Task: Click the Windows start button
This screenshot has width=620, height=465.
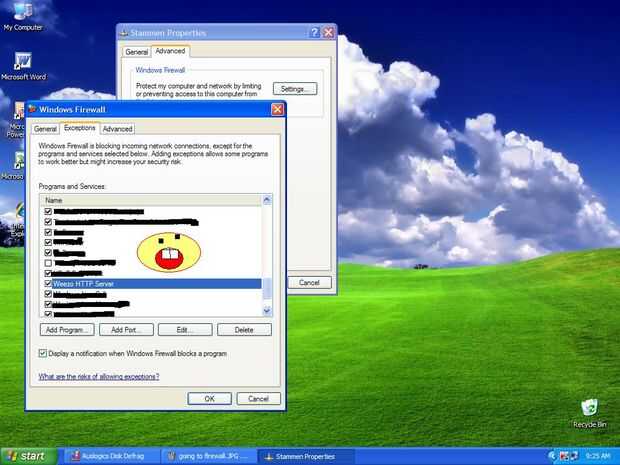Action: (28, 456)
